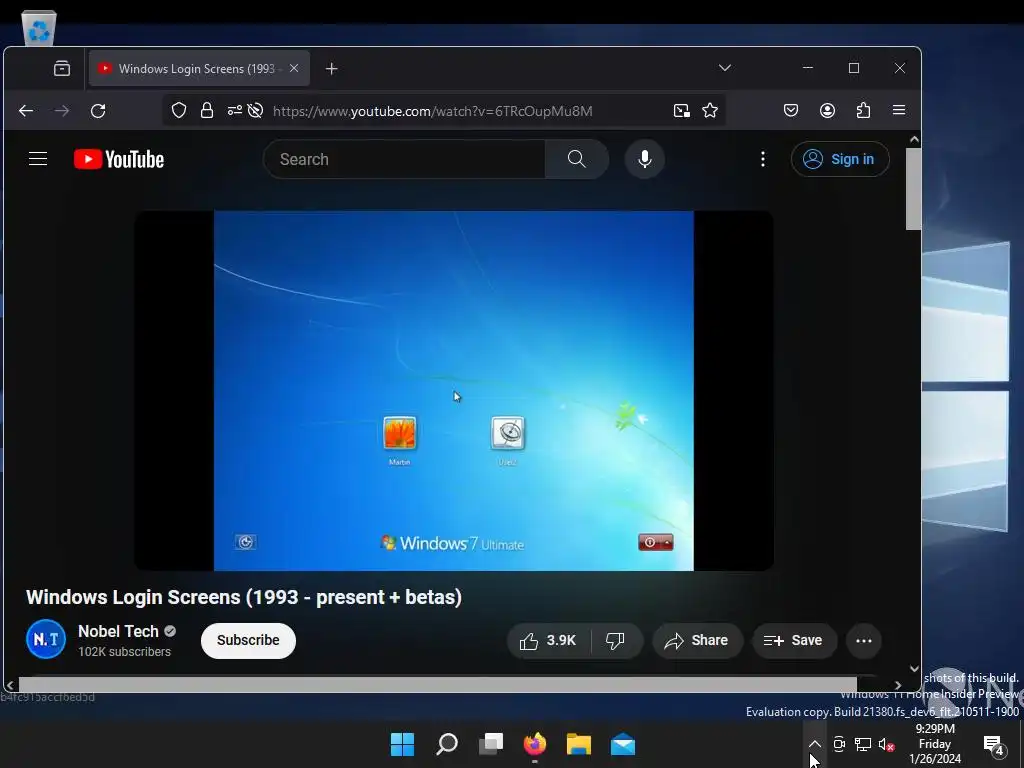Open picture-in-picture icon in address bar
The height and width of the screenshot is (768, 1024).
tap(681, 110)
